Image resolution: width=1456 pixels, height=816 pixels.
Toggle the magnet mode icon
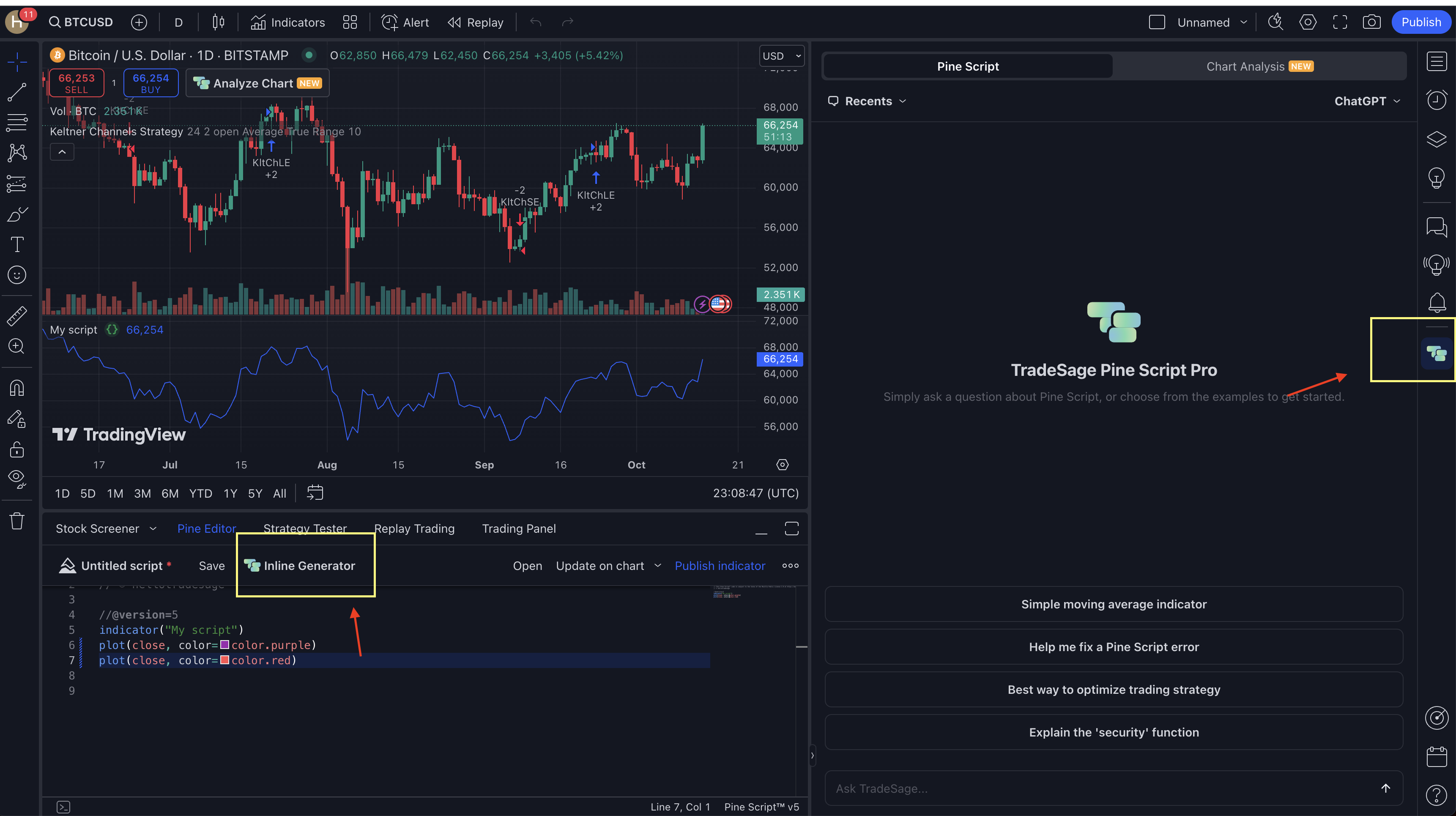[x=17, y=388]
